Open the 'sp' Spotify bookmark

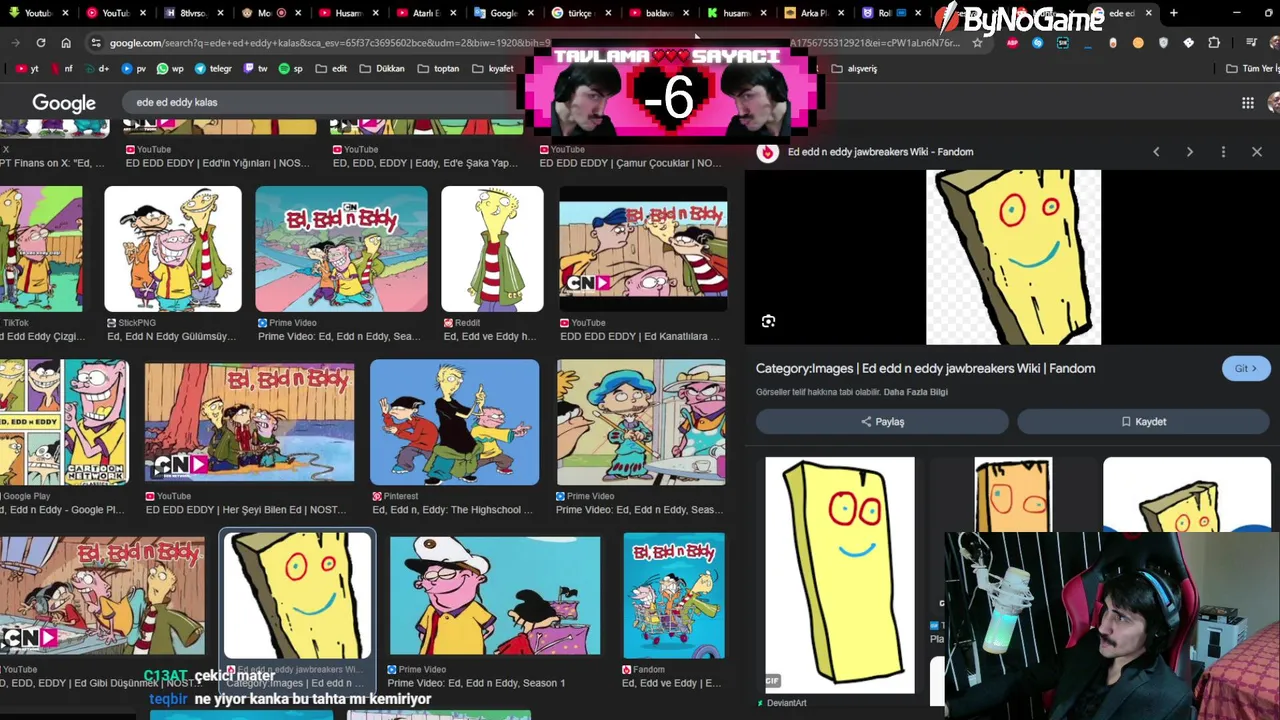(291, 69)
